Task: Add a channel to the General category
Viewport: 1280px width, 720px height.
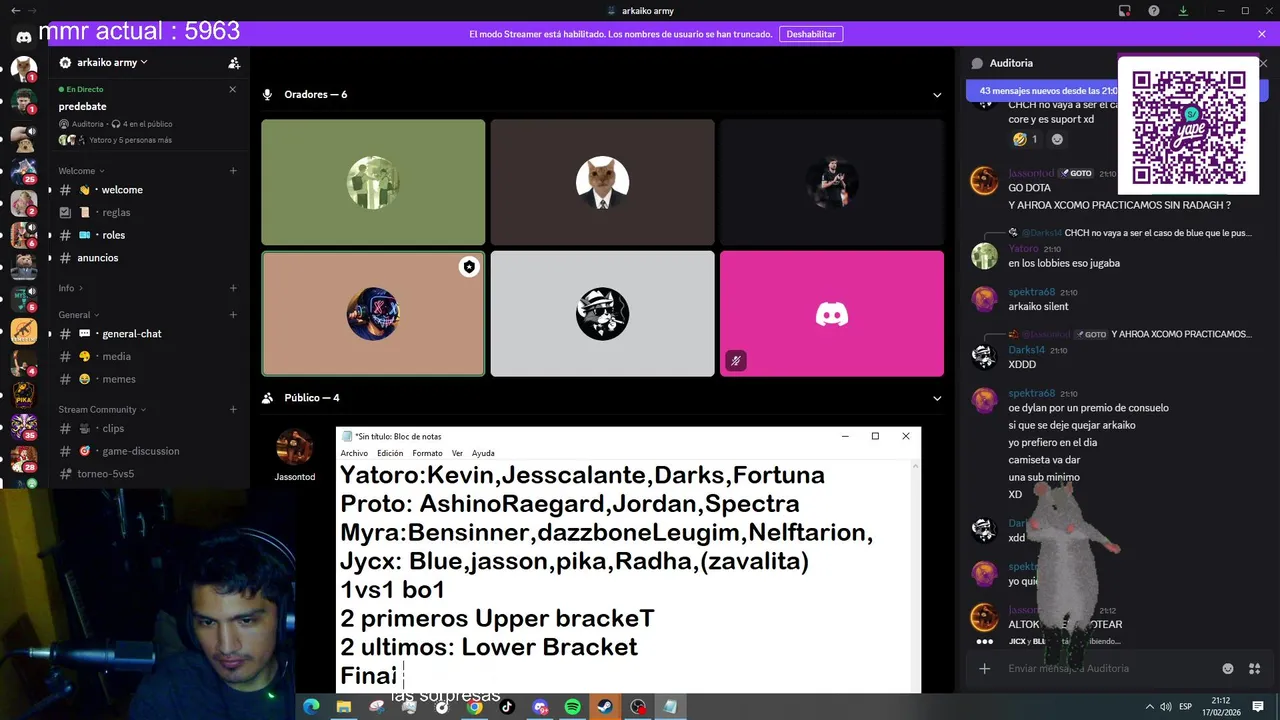Action: point(233,315)
